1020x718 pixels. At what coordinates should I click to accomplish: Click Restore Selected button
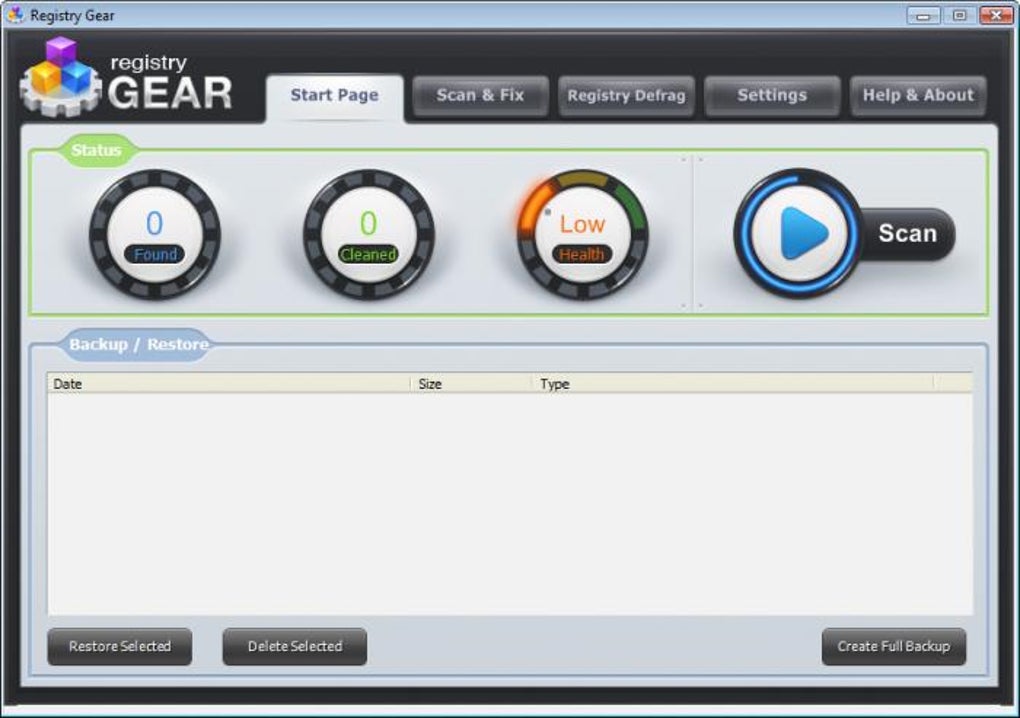point(120,646)
